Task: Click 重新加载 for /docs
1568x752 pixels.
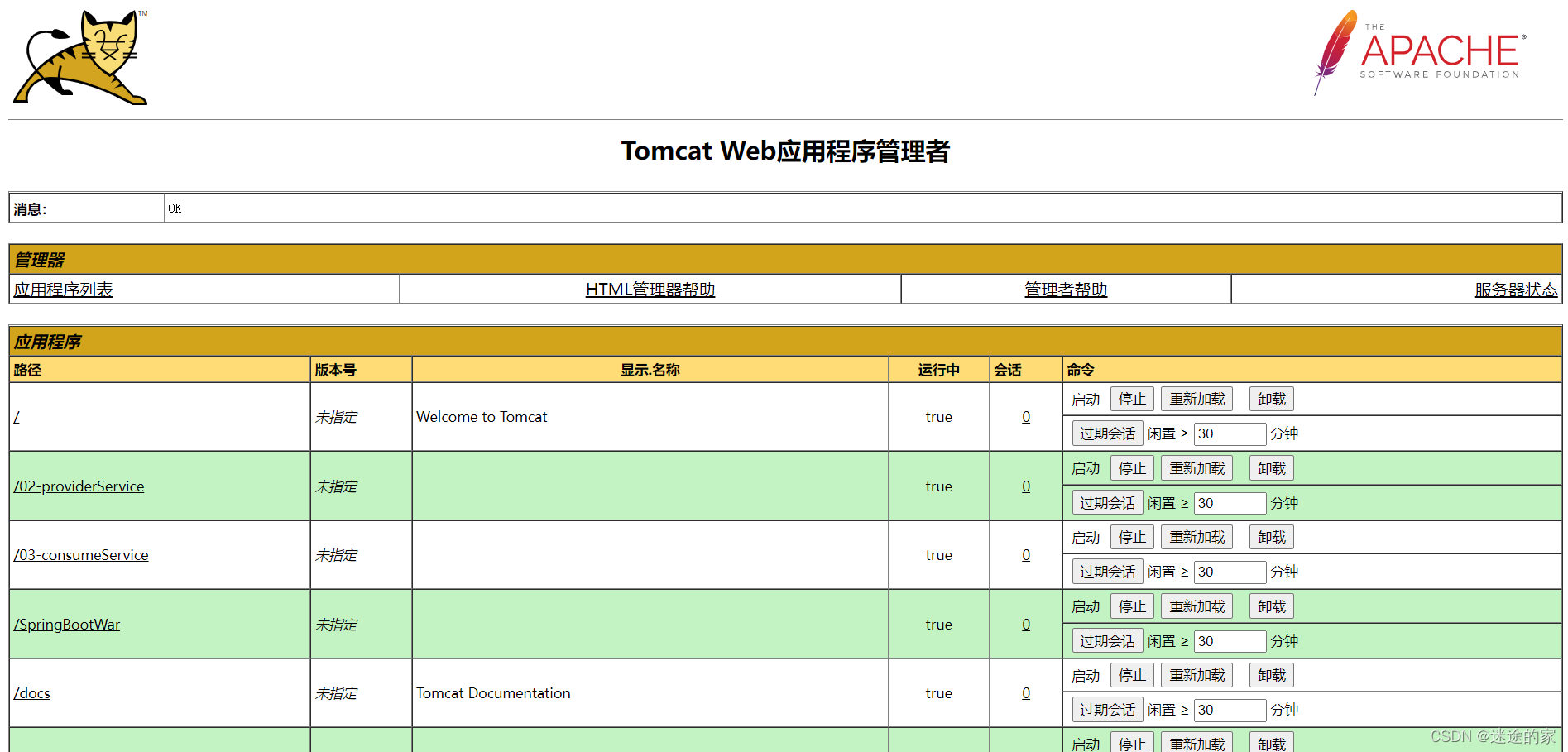Action: (x=1196, y=675)
